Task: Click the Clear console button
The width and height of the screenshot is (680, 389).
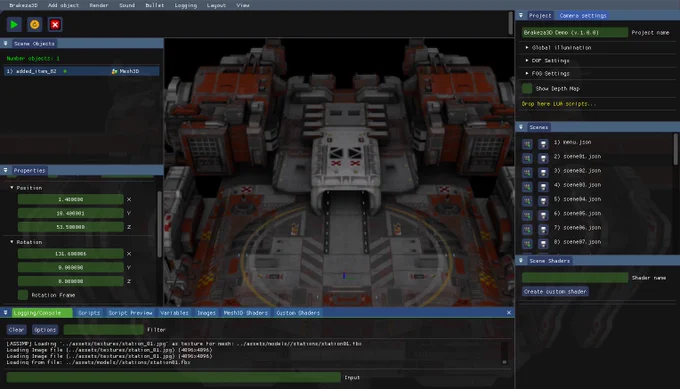Action: click(16, 330)
